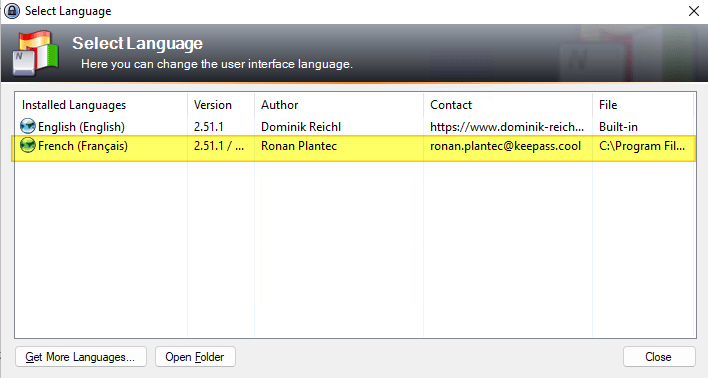This screenshot has height=378, width=708.
Task: Click the Dominik Reichl author cell
Action: click(x=301, y=127)
